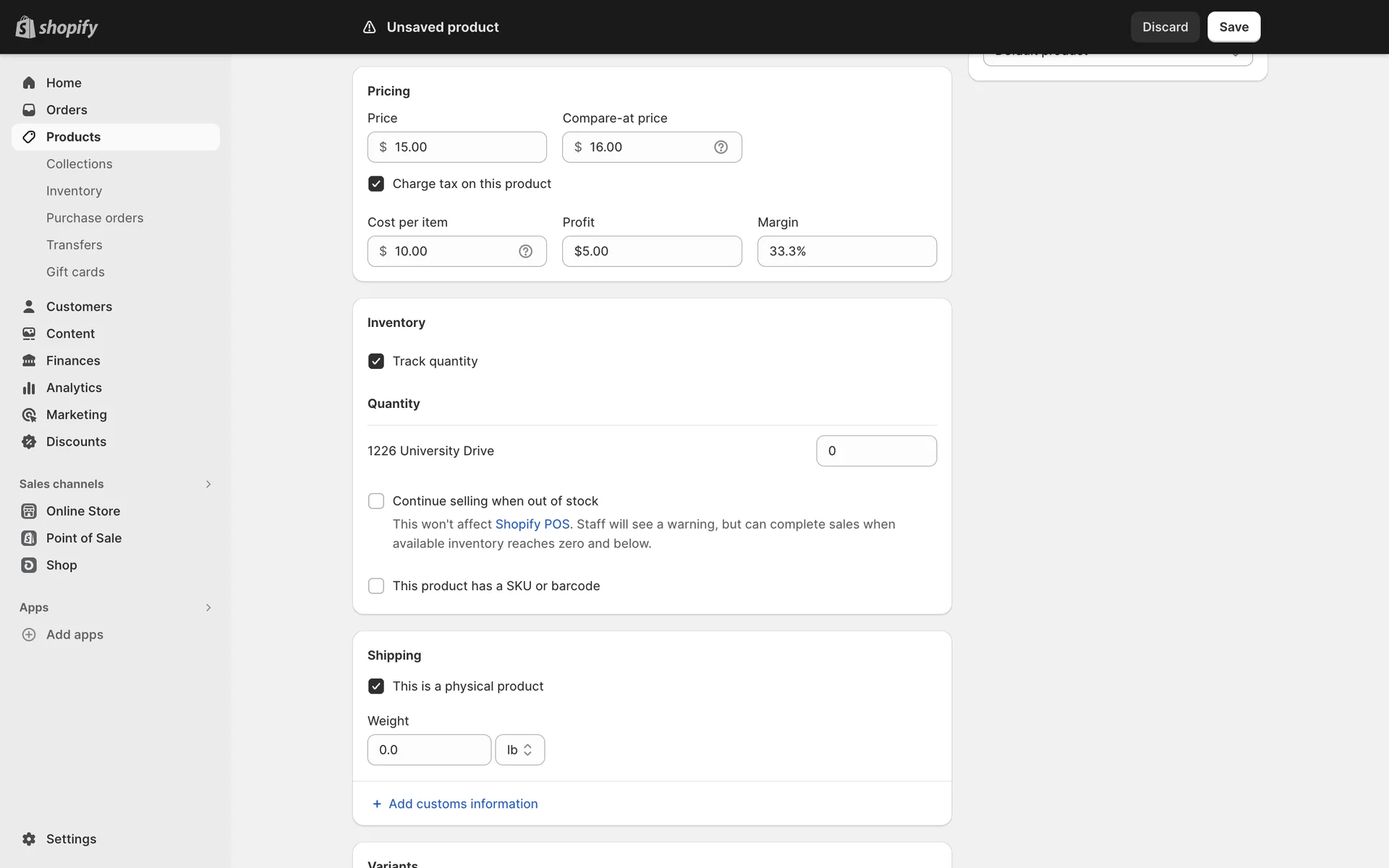This screenshot has width=1389, height=868.
Task: Click the Home icon in sidebar
Action: (29, 82)
